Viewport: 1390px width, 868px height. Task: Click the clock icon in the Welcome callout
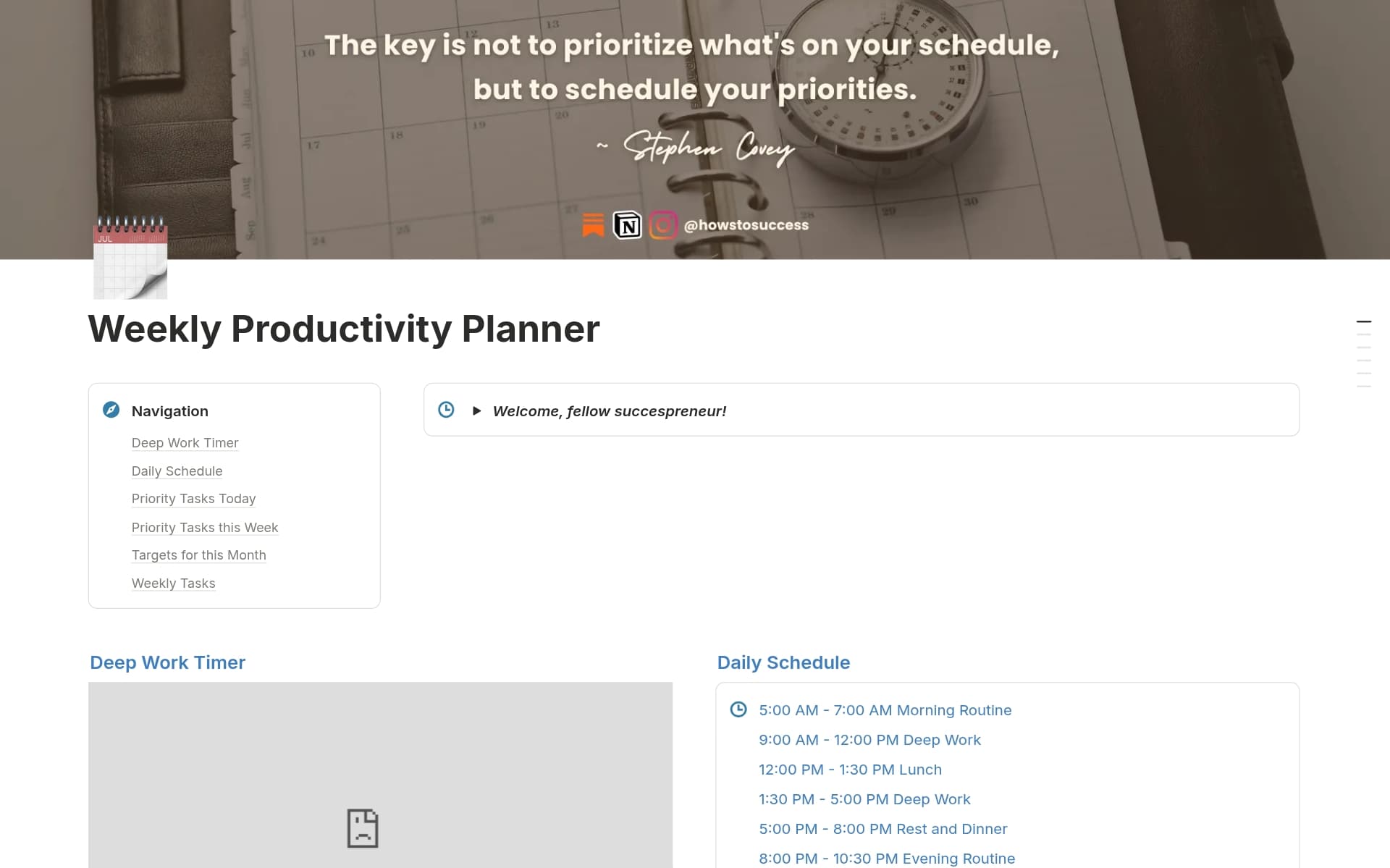tap(446, 410)
